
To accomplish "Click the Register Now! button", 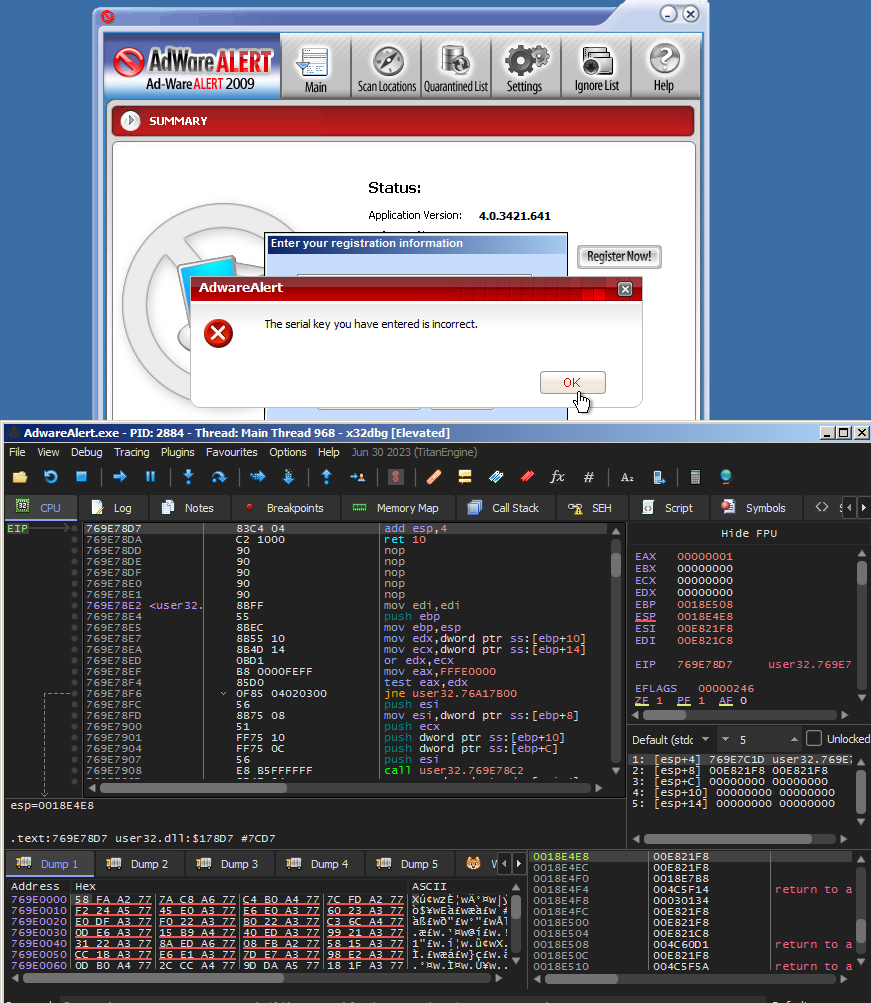I will click(619, 257).
